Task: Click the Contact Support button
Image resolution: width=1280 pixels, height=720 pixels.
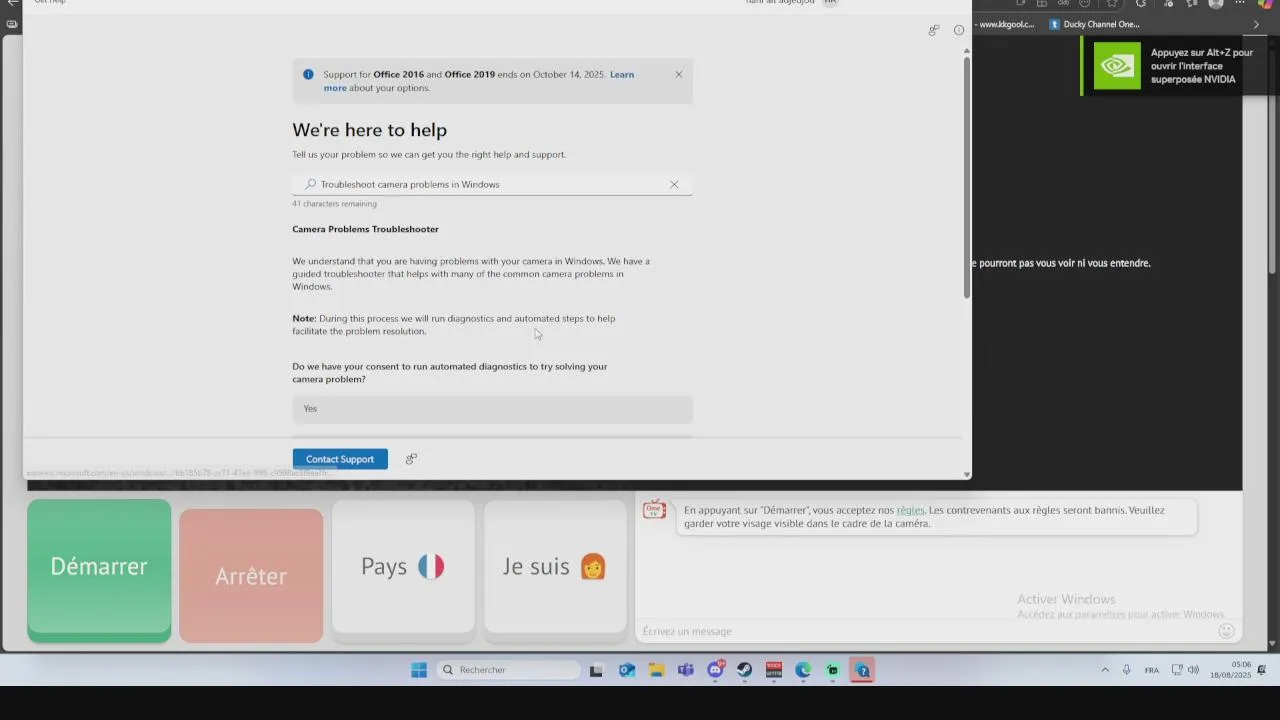Action: coord(340,459)
